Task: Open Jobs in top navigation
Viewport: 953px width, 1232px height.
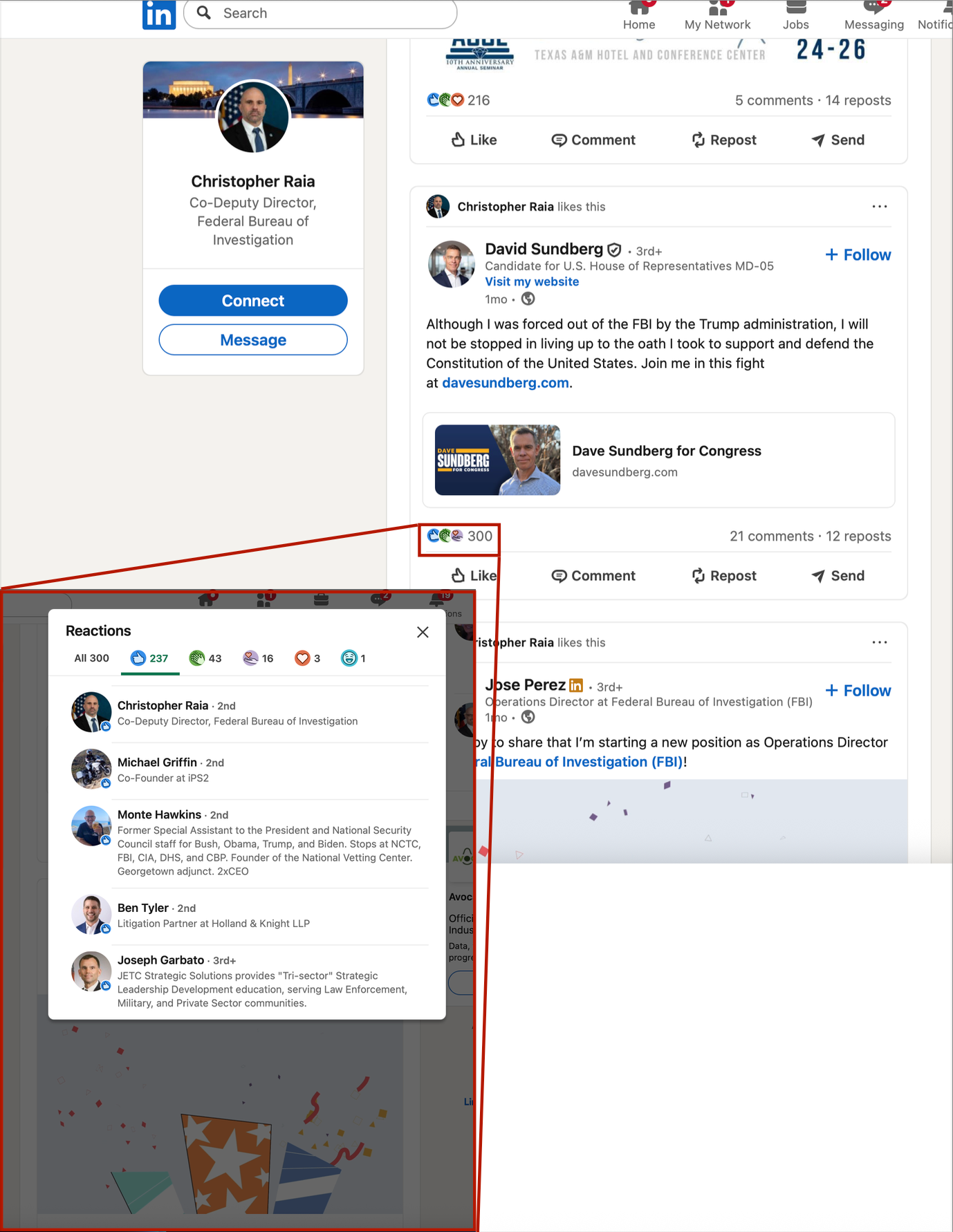Action: (x=795, y=16)
